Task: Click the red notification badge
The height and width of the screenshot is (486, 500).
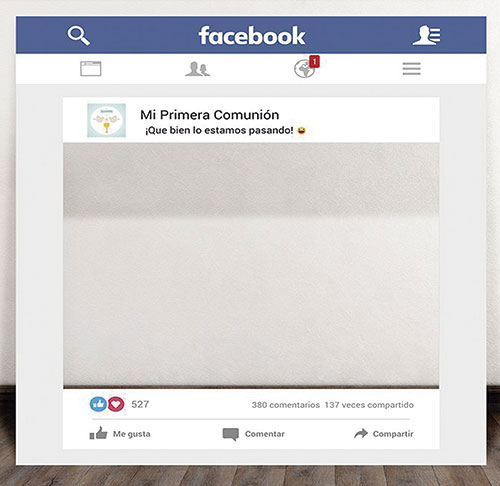Action: pyautogui.click(x=314, y=62)
